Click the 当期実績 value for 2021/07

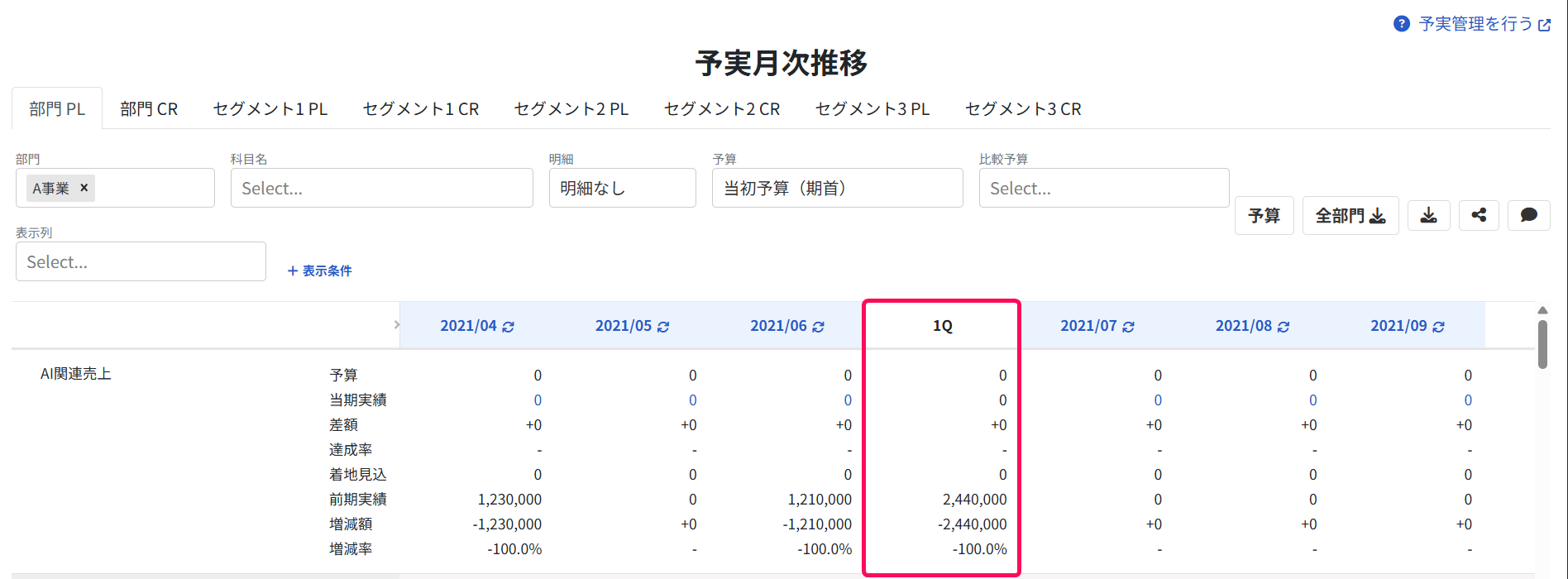pyautogui.click(x=1158, y=400)
